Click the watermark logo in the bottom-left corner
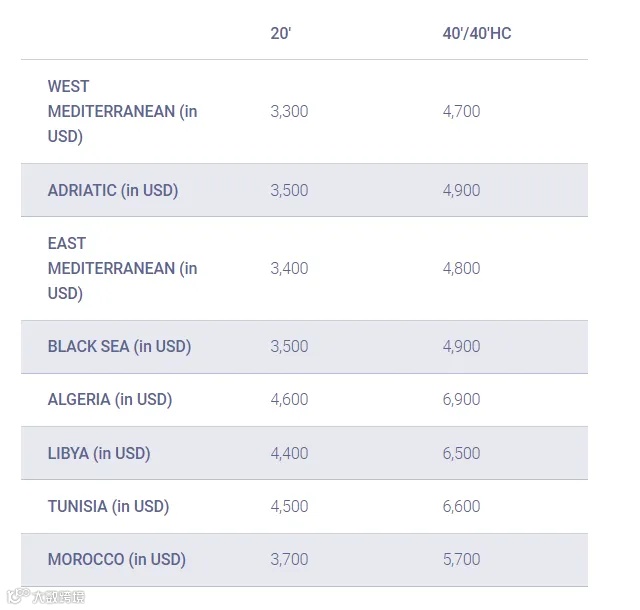640x610 pixels. pos(44,597)
